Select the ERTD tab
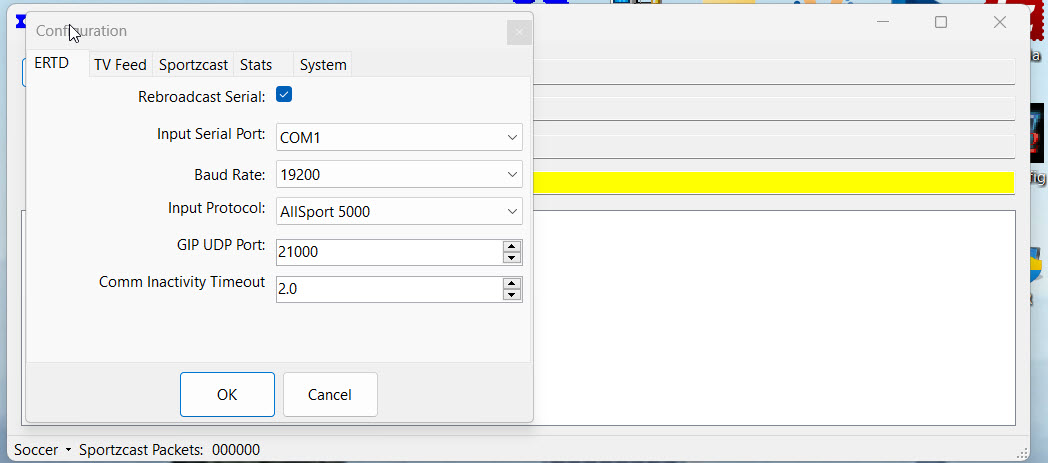 pyautogui.click(x=52, y=63)
